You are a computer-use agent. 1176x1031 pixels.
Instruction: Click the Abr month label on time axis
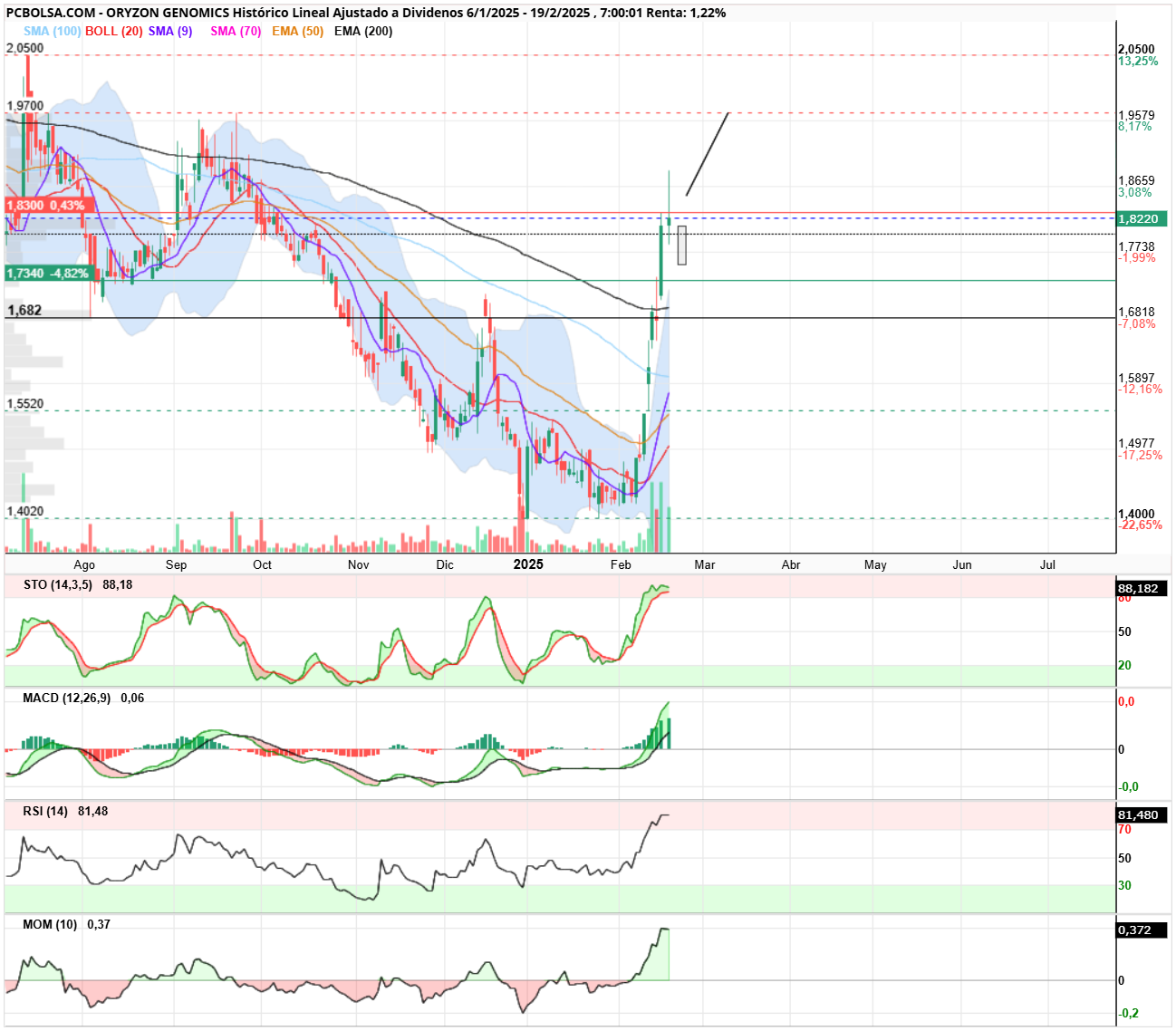791,564
